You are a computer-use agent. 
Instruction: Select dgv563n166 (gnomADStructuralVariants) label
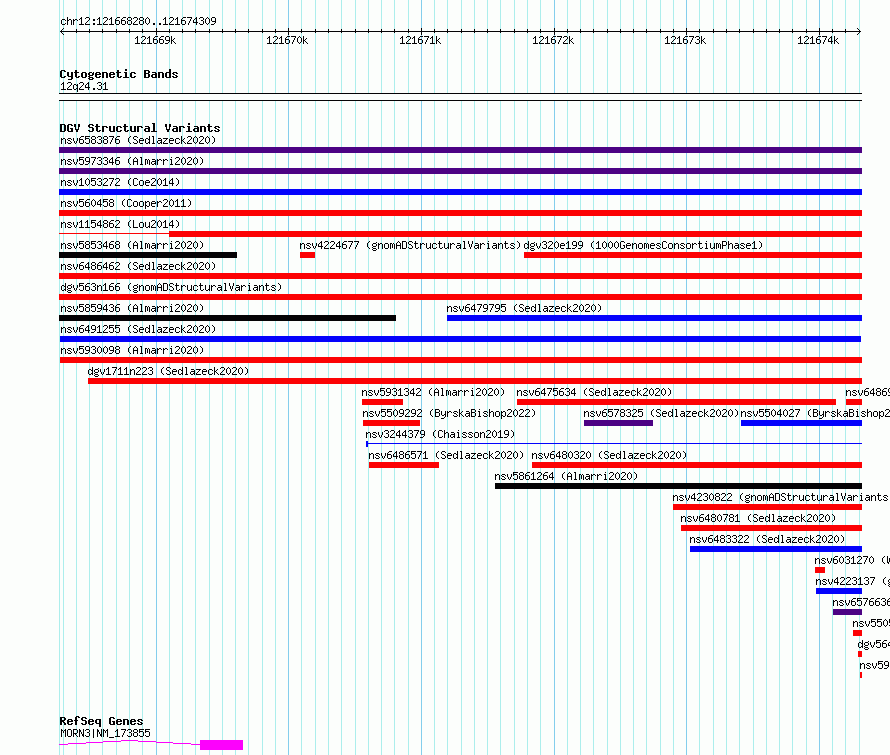point(171,287)
